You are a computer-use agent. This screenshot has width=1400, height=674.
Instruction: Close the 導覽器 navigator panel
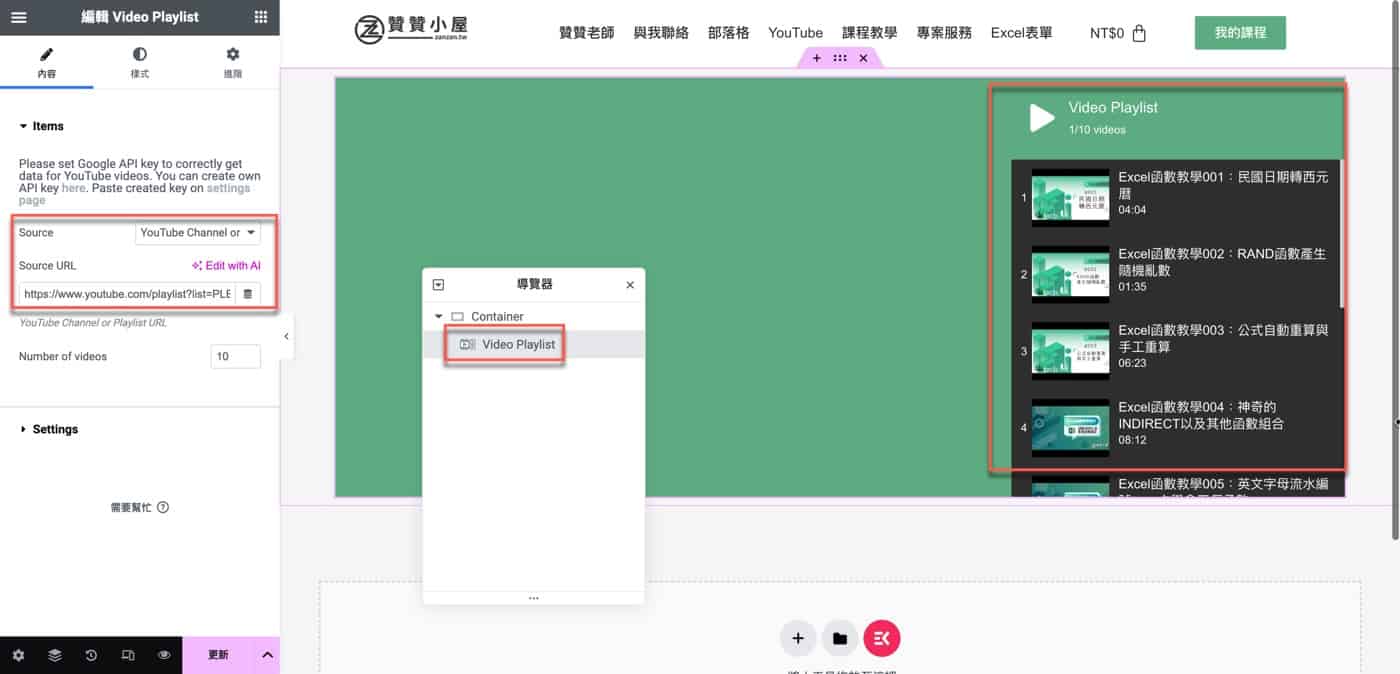630,285
